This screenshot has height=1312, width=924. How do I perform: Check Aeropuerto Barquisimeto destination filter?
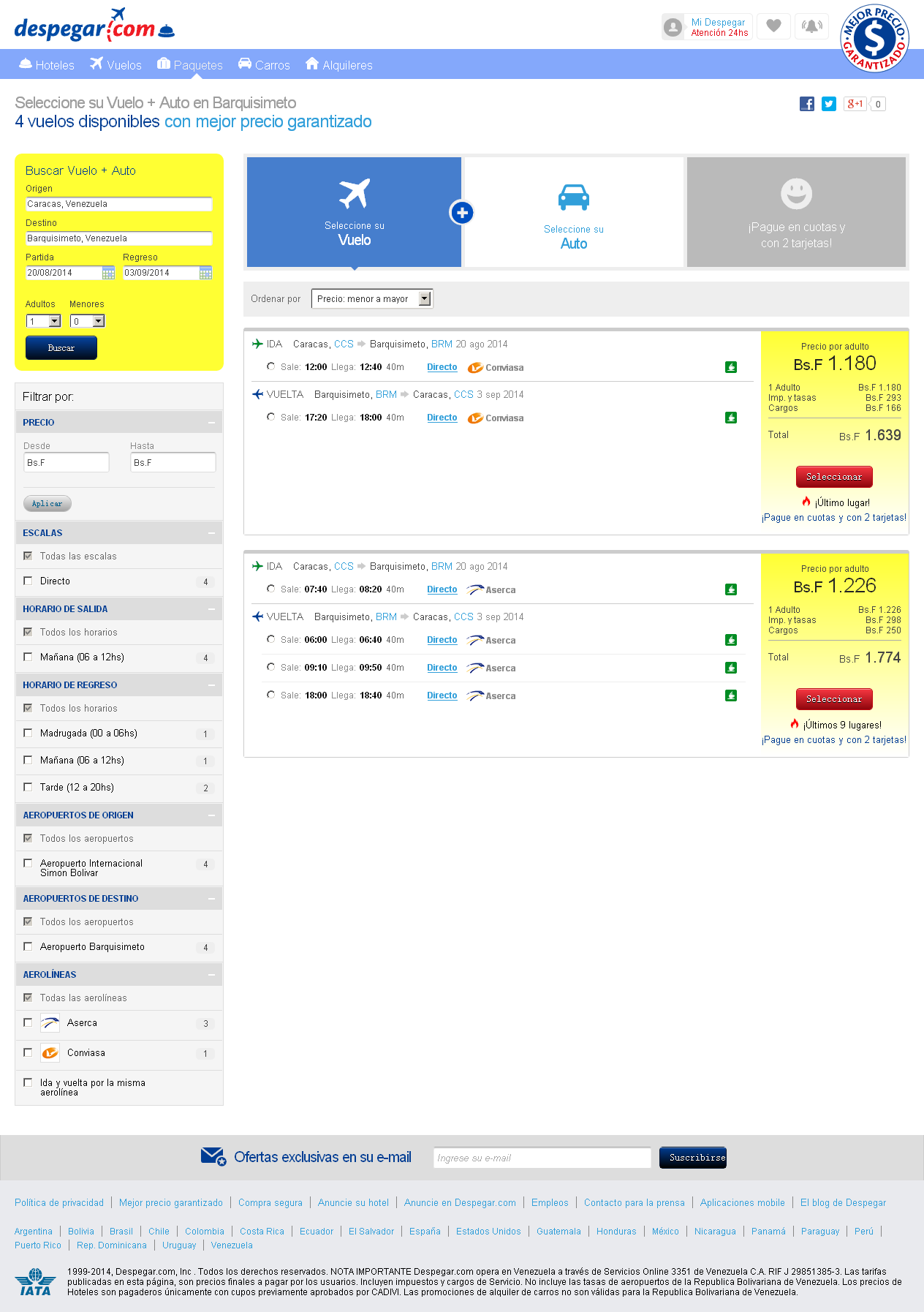[28, 946]
